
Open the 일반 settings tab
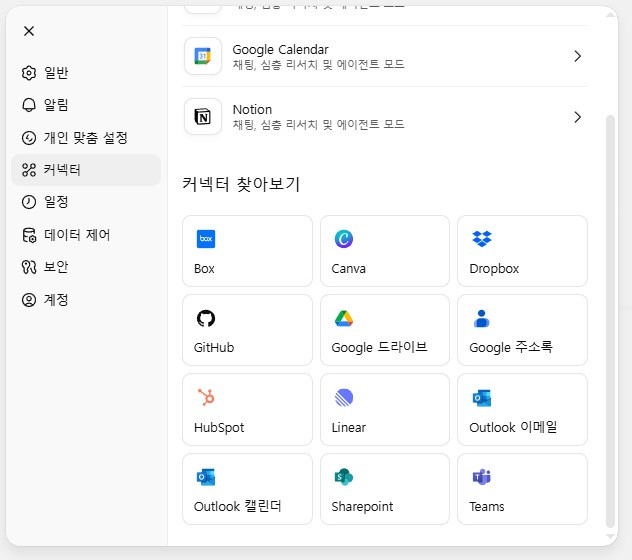click(x=85, y=73)
